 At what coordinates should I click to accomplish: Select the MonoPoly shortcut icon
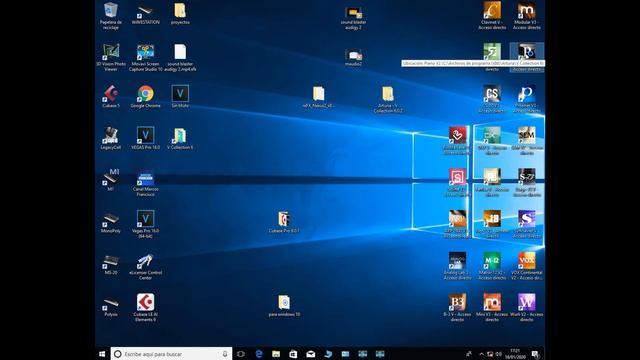111,222
